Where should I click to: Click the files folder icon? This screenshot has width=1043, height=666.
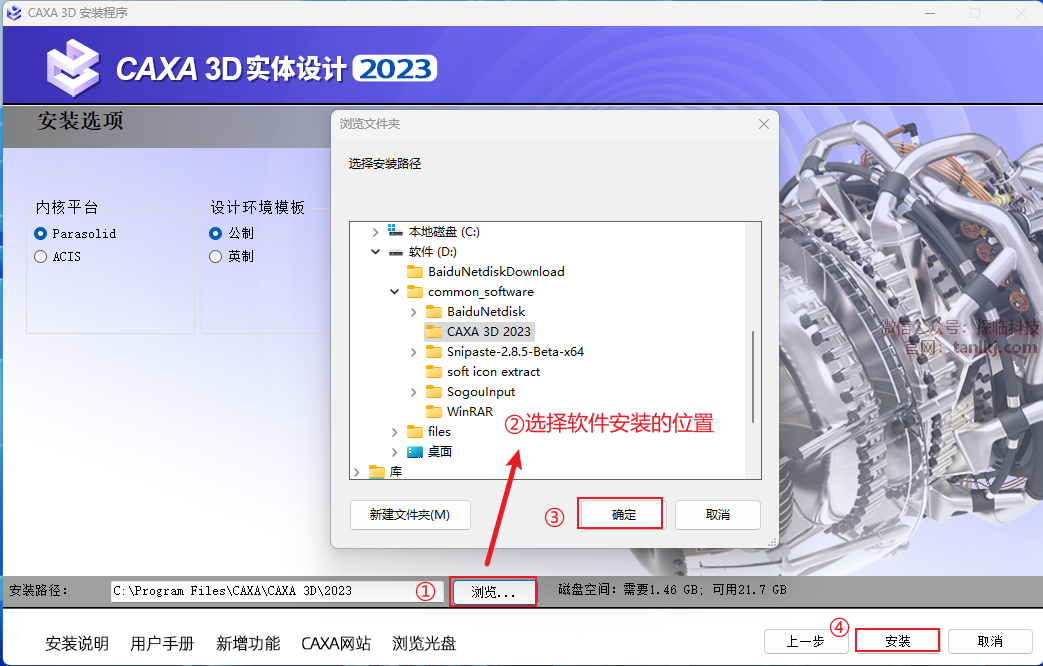coord(415,431)
